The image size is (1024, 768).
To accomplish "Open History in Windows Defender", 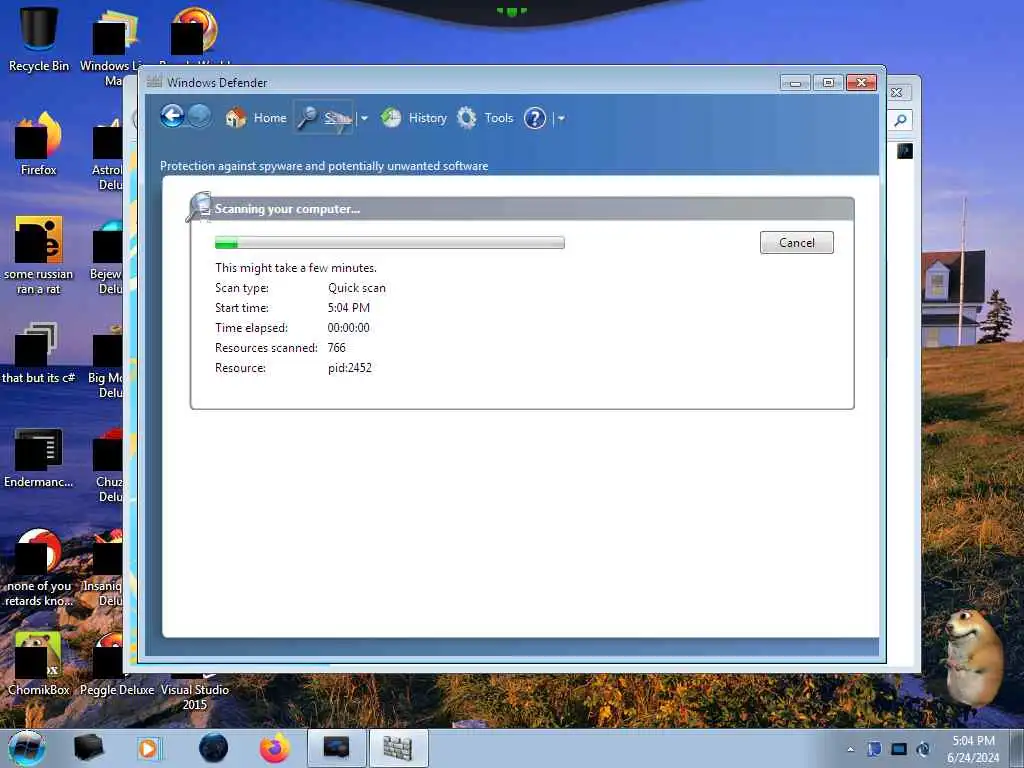I will (414, 118).
